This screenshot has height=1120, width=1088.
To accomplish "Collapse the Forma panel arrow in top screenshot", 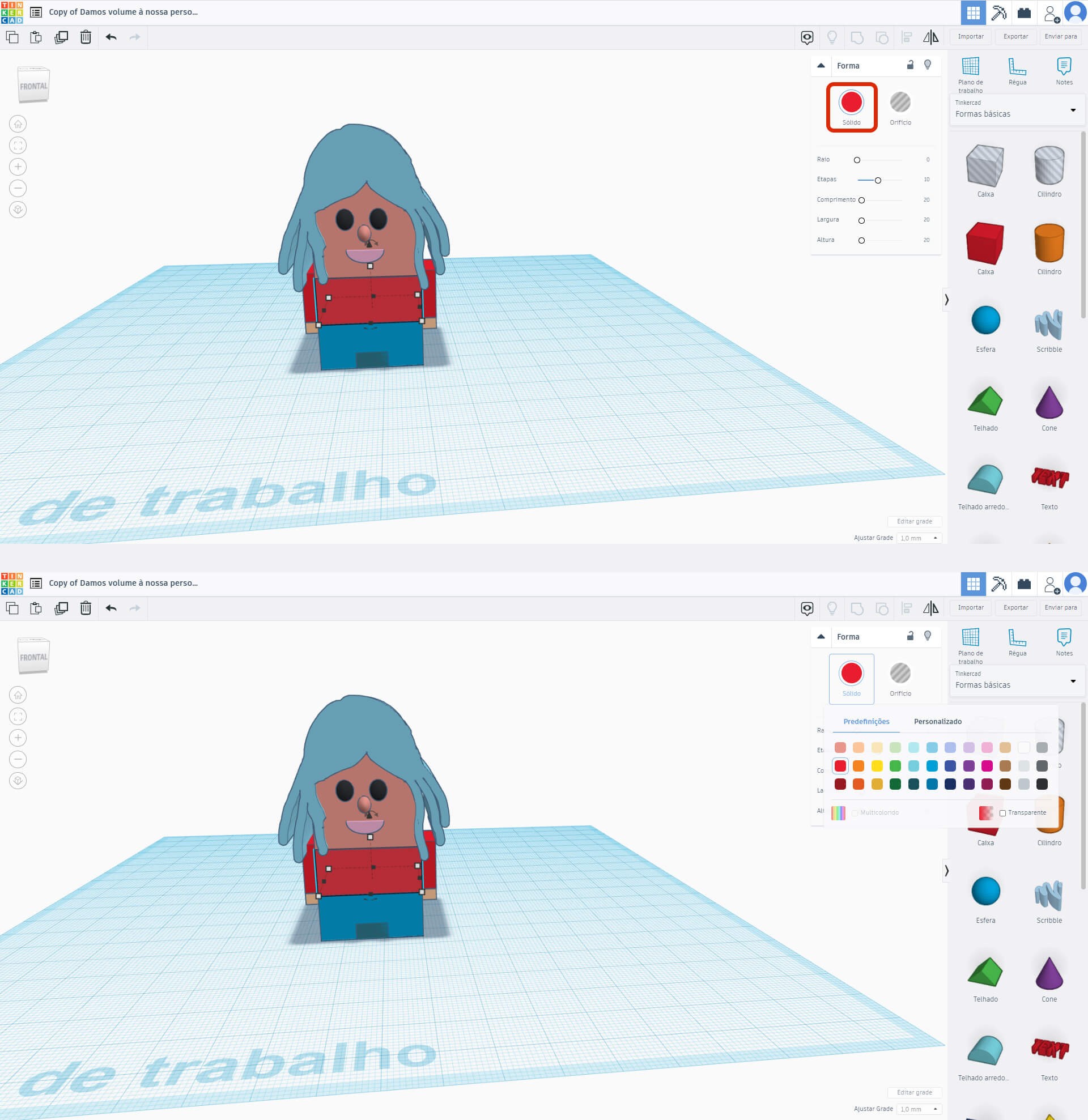I will coord(821,66).
